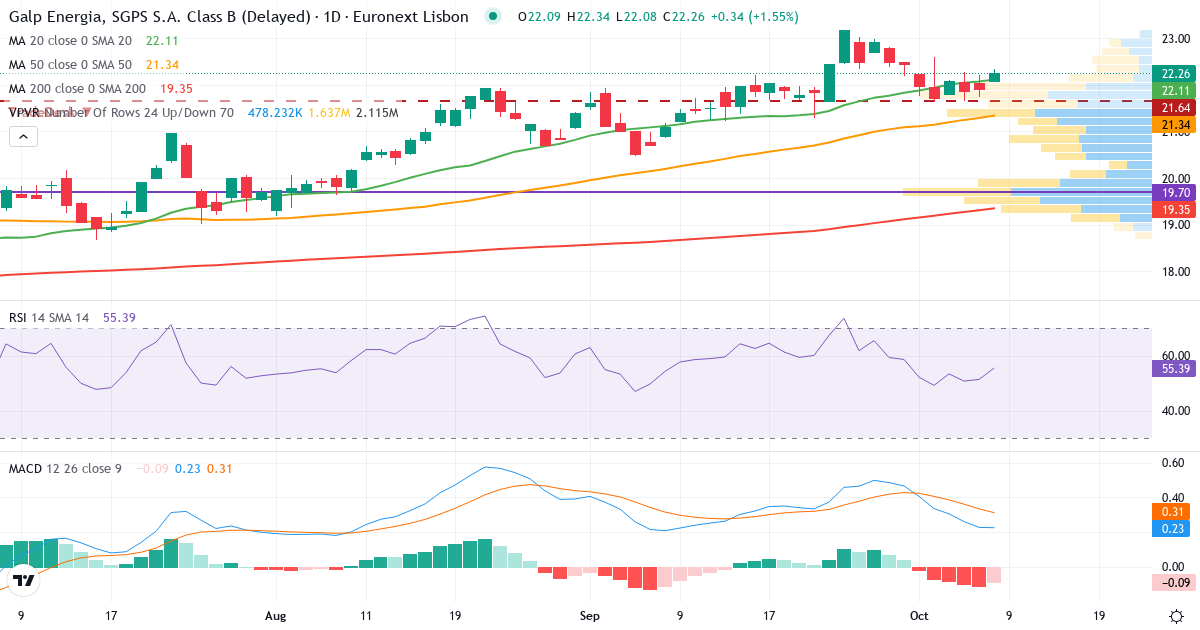The width and height of the screenshot is (1200, 630).
Task: Click the TradingView logo
Action: (x=24, y=580)
